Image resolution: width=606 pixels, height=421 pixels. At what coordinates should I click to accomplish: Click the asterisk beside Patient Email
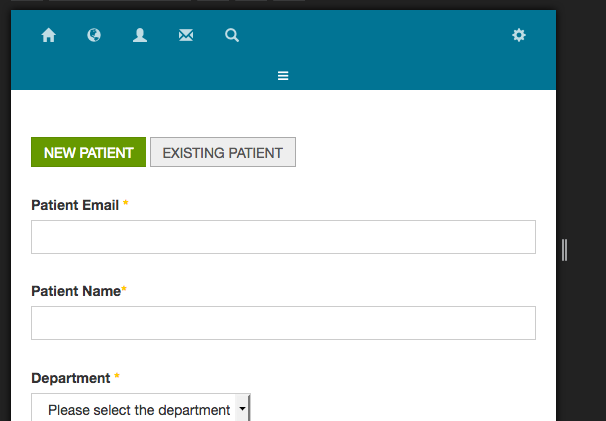pos(125,203)
